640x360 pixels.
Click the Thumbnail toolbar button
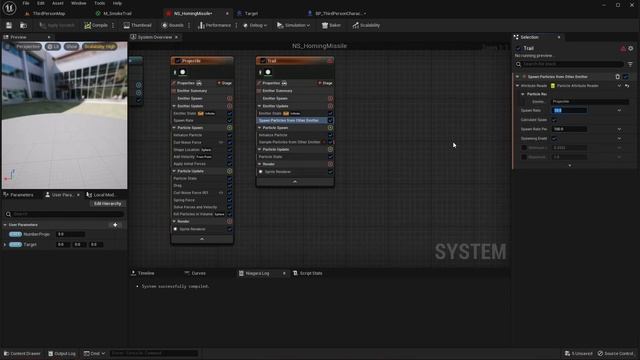click(x=138, y=25)
